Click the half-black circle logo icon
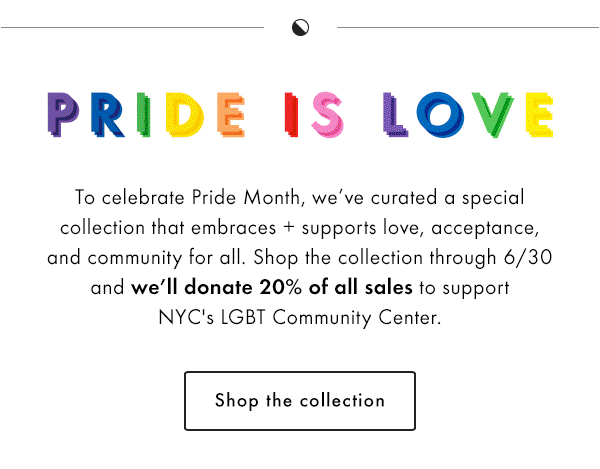The width and height of the screenshot is (600, 469). click(x=300, y=28)
